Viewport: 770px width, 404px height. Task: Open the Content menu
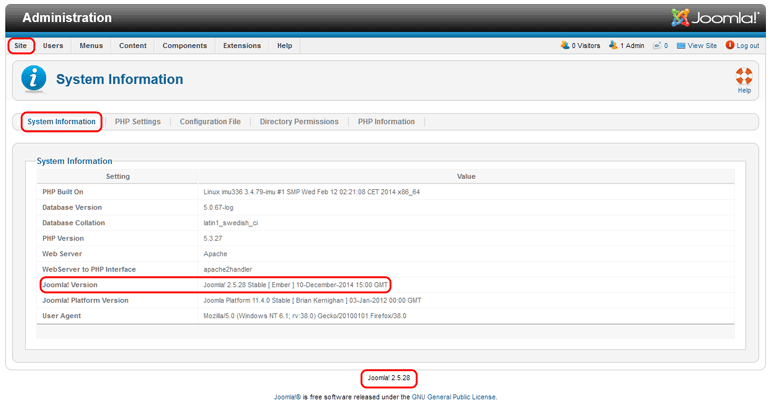pos(133,46)
